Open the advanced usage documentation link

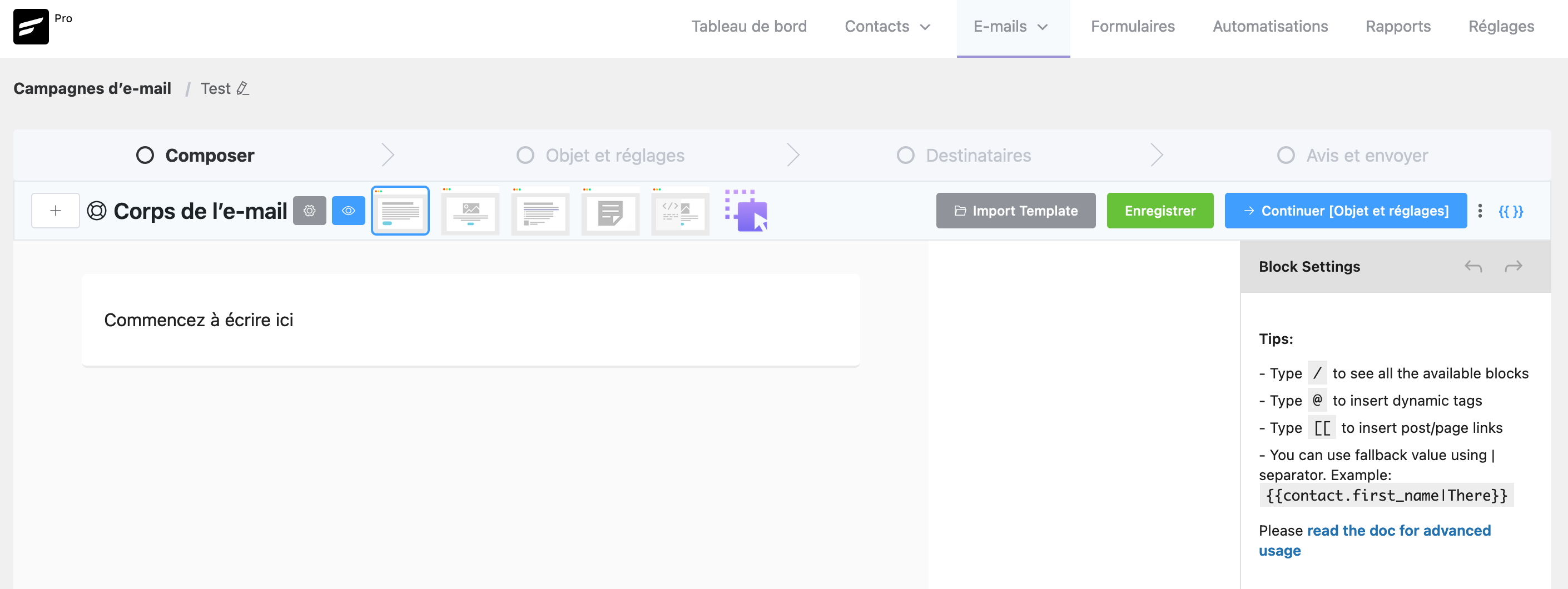(x=1399, y=530)
